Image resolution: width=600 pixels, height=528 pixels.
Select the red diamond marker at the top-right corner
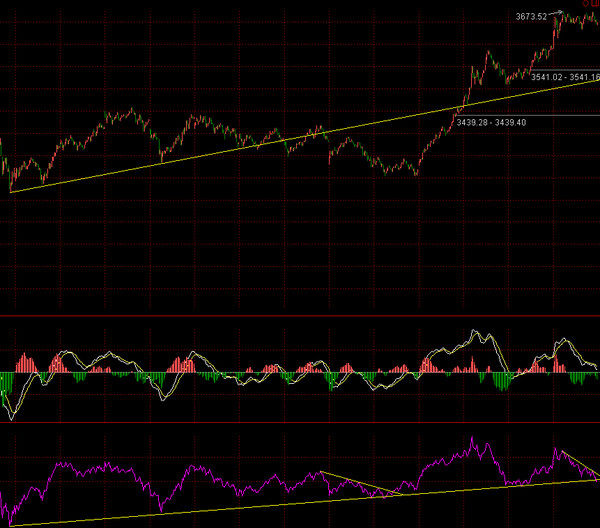pos(585,3)
